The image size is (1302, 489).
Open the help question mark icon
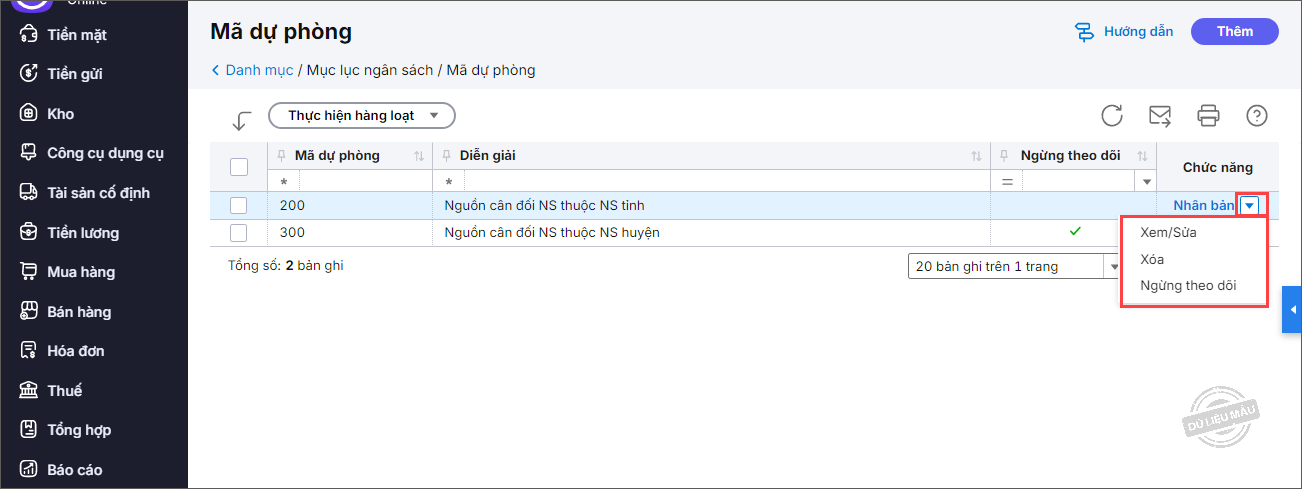point(1257,116)
